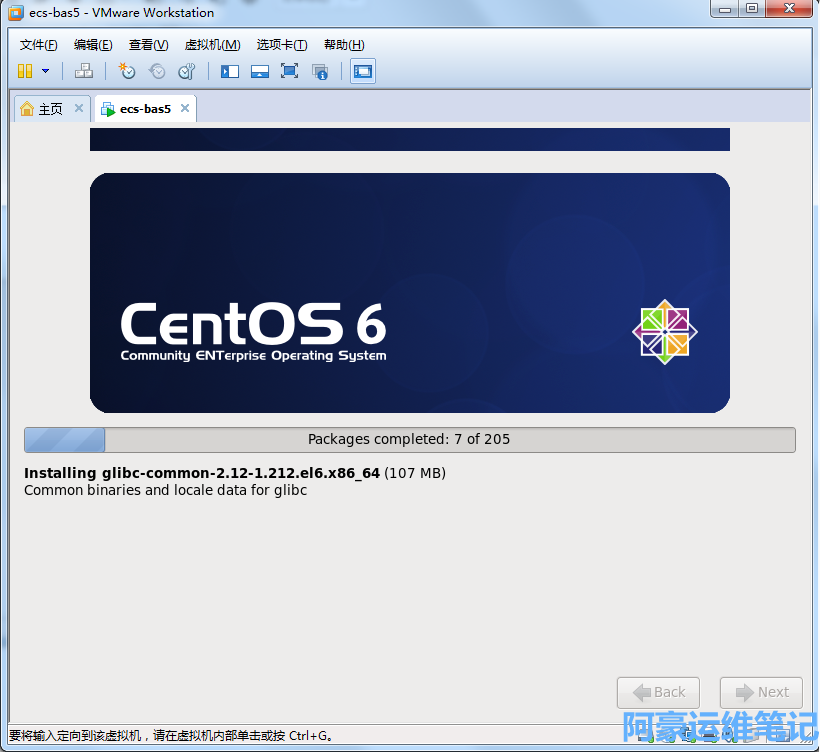Take a snapshot of the virtual machine

point(127,71)
